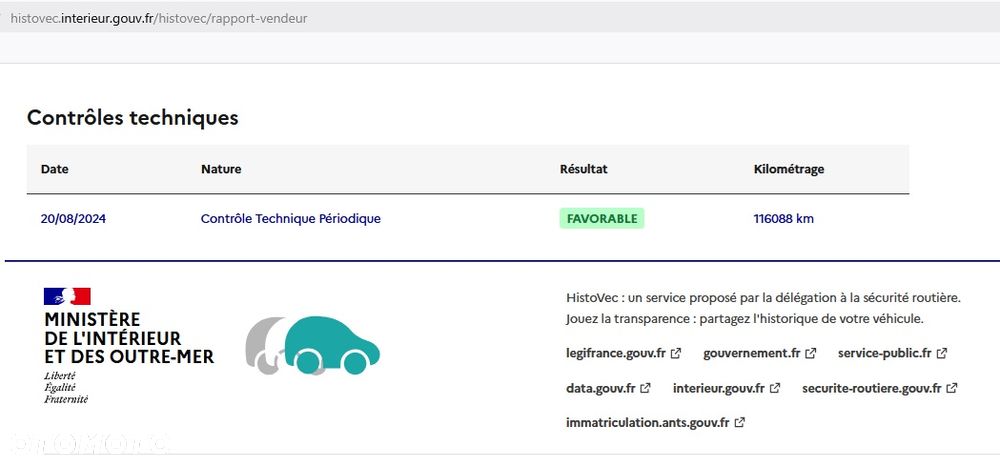The height and width of the screenshot is (464, 1000).
Task: Click the Date column header
Action: pos(55,170)
